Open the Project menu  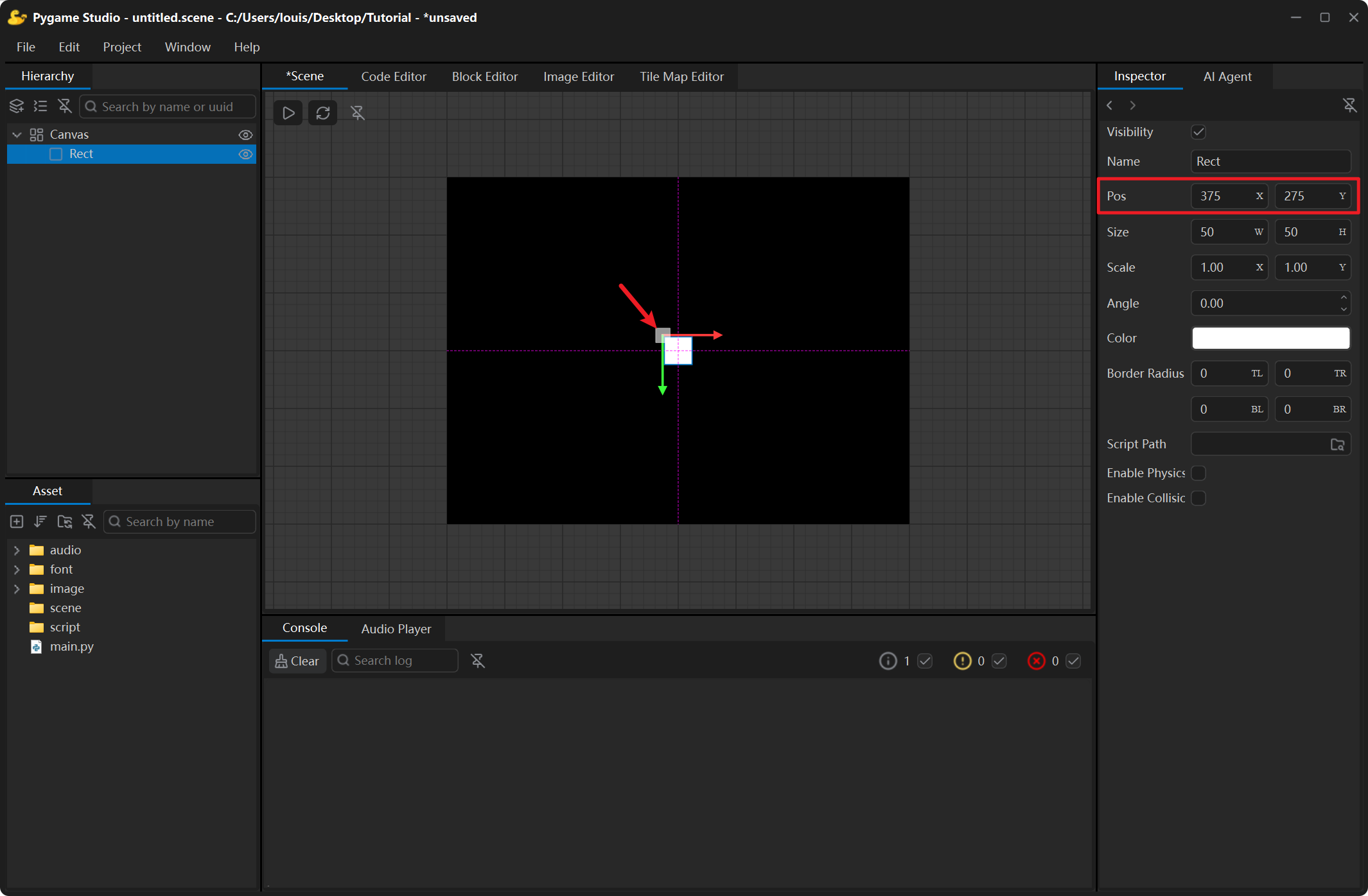click(122, 47)
